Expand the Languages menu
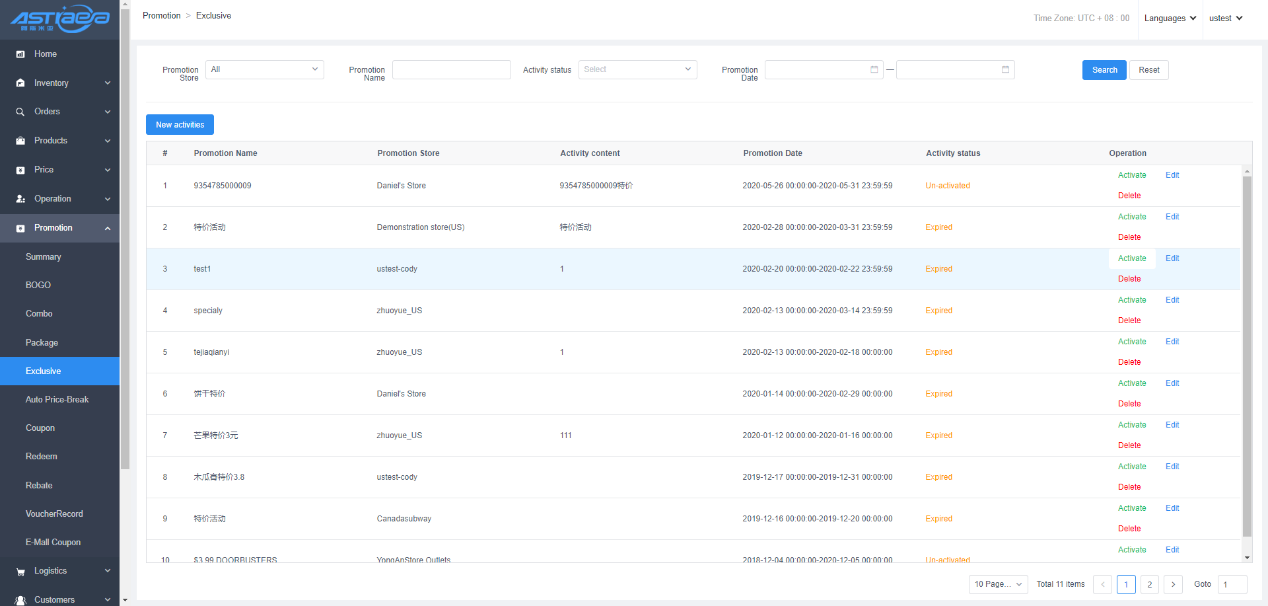This screenshot has width=1268, height=606. [x=1170, y=18]
